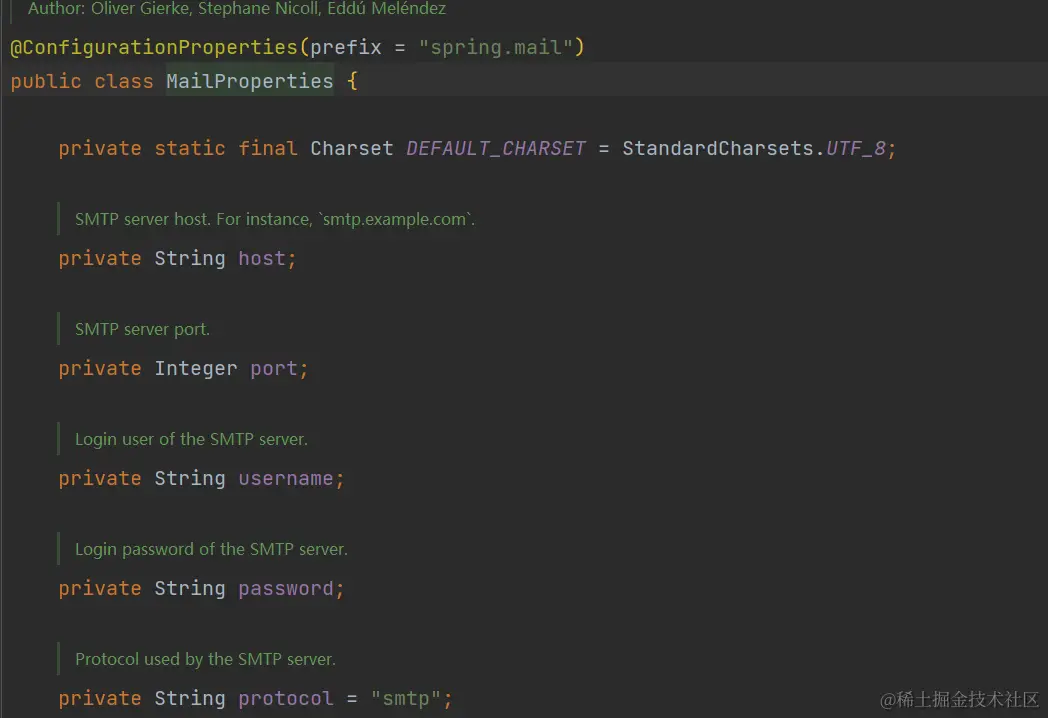The width and height of the screenshot is (1048, 718).
Task: Select the "spring.mail" prefix string
Action: pyautogui.click(x=495, y=47)
